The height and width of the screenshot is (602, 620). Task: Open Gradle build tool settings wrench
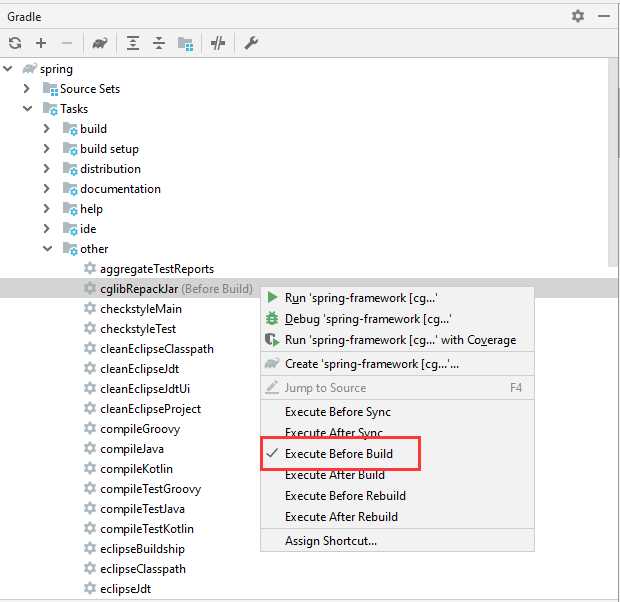click(x=251, y=43)
